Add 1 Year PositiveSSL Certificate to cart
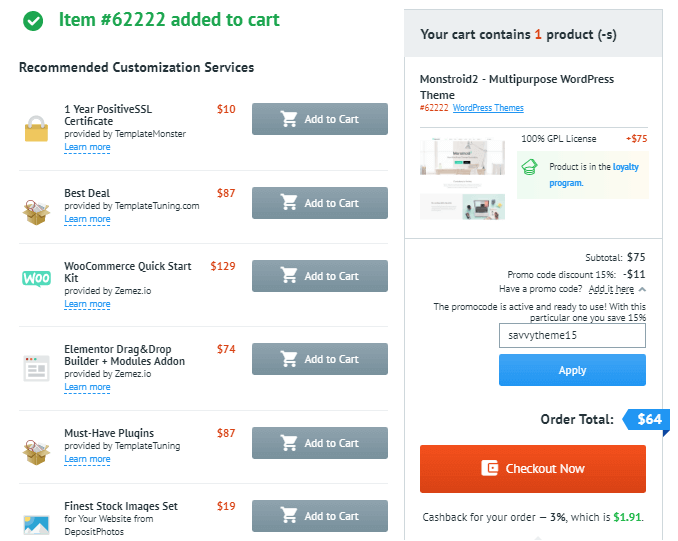Image resolution: width=678 pixels, height=541 pixels. (x=320, y=119)
